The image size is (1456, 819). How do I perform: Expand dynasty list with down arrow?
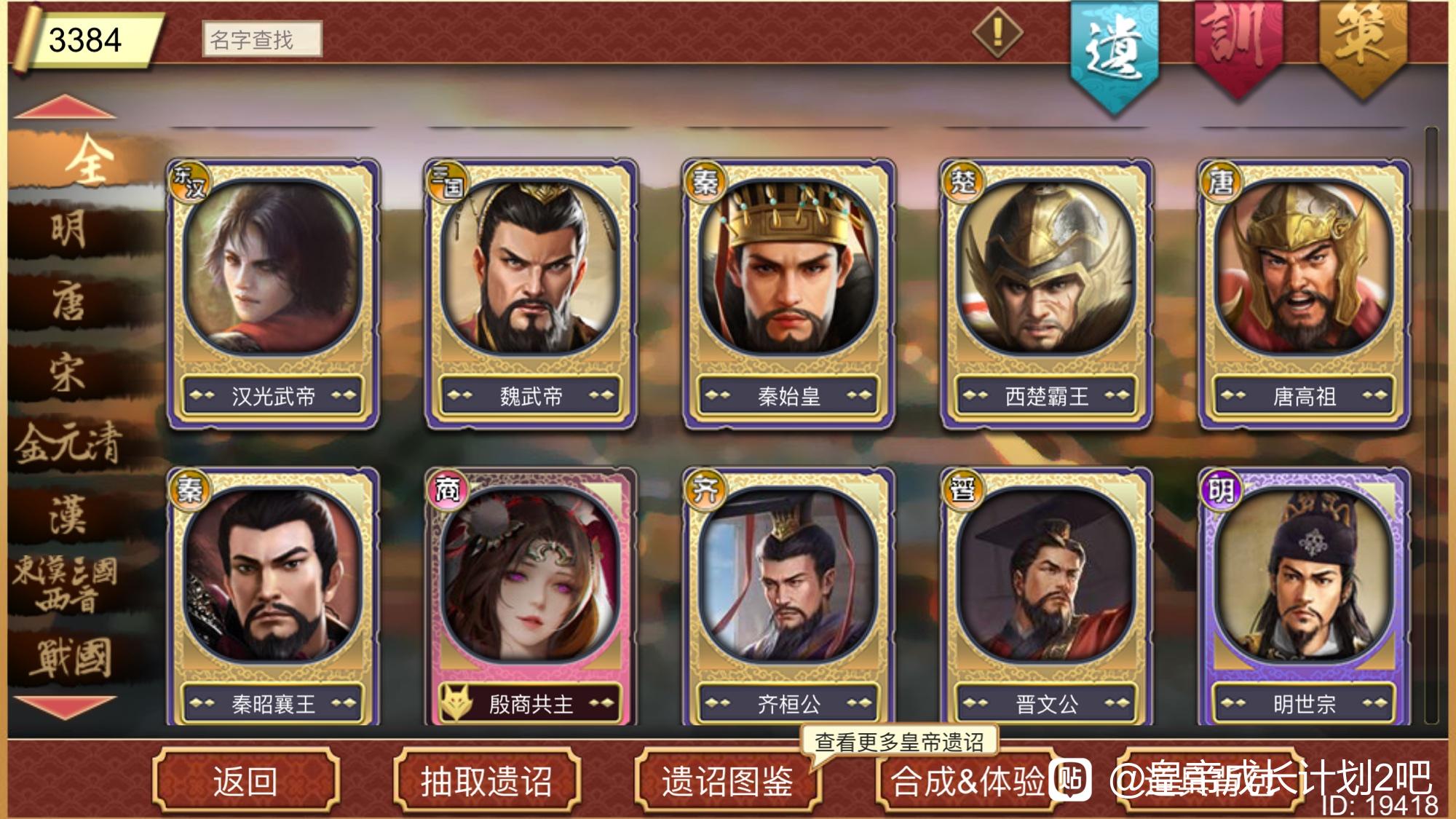click(64, 706)
